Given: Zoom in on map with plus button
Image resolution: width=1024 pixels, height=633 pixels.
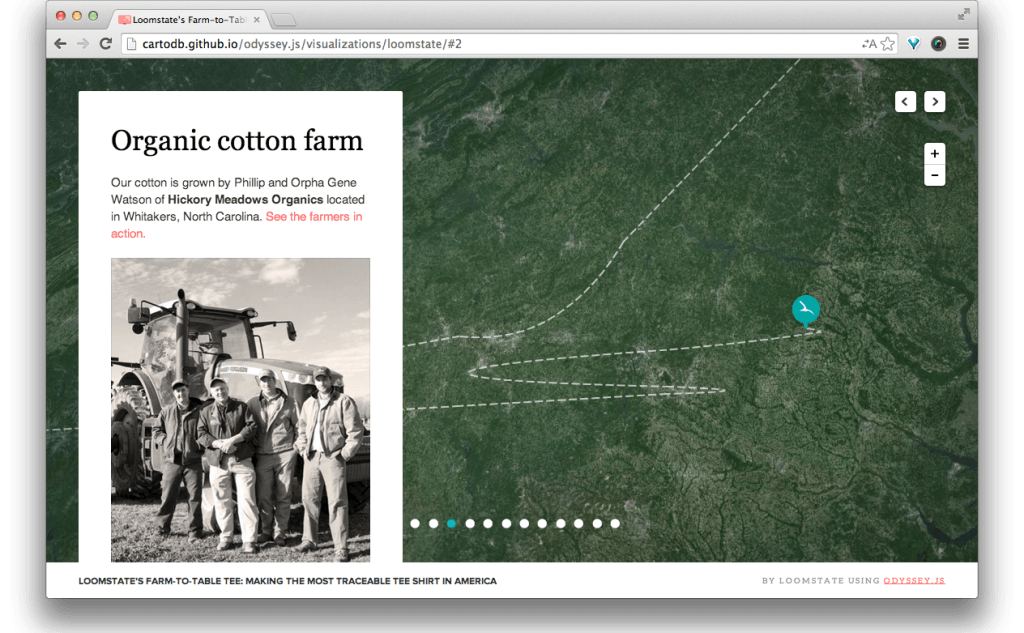Looking at the screenshot, I should [934, 154].
